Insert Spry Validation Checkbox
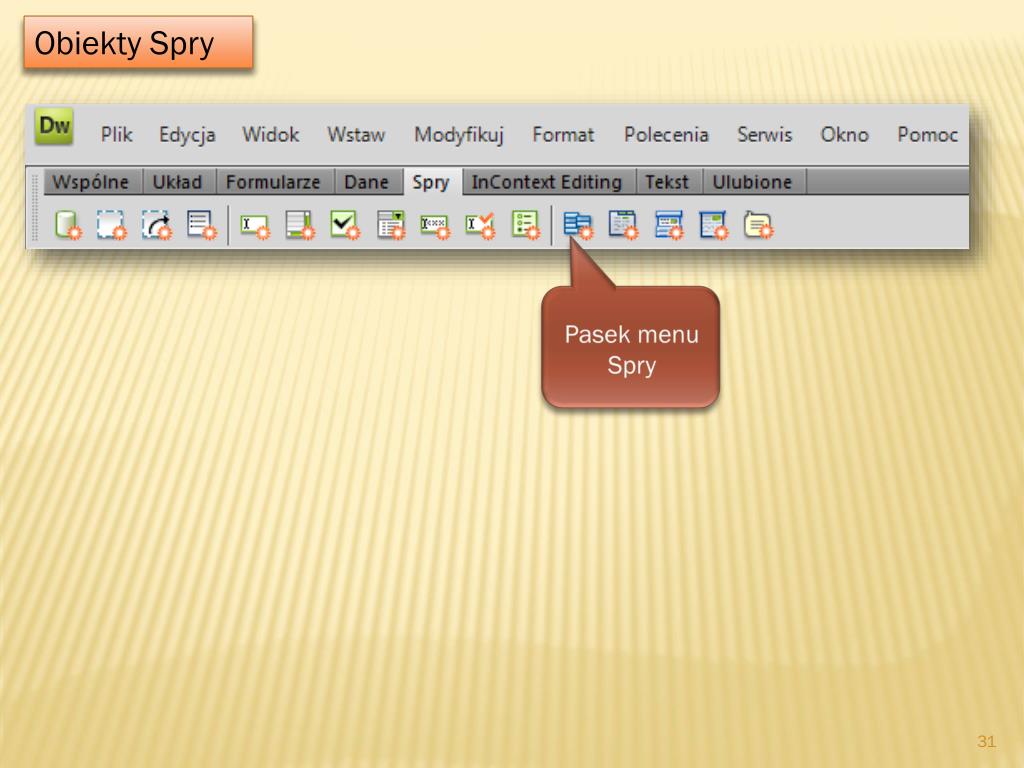1024x768 pixels. tap(345, 225)
